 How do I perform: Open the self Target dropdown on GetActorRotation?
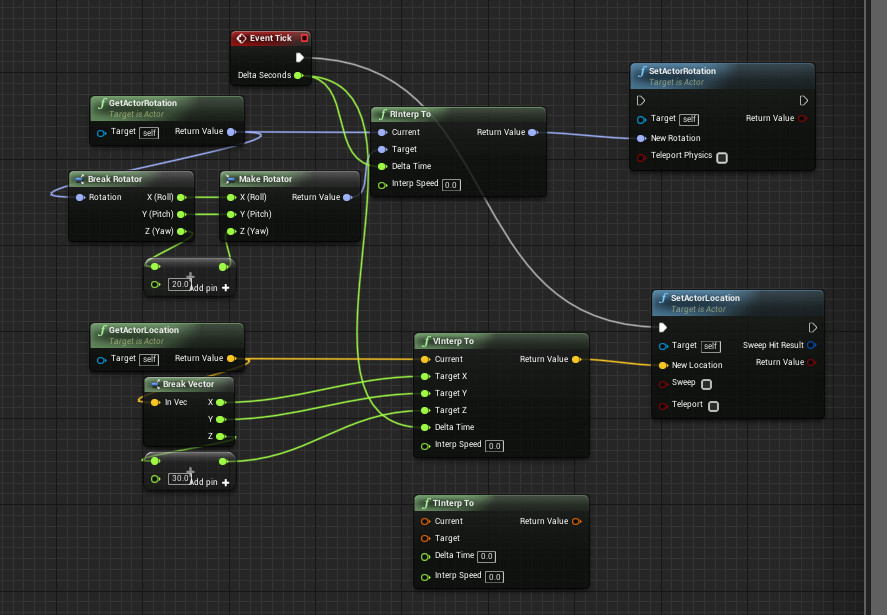click(x=147, y=132)
